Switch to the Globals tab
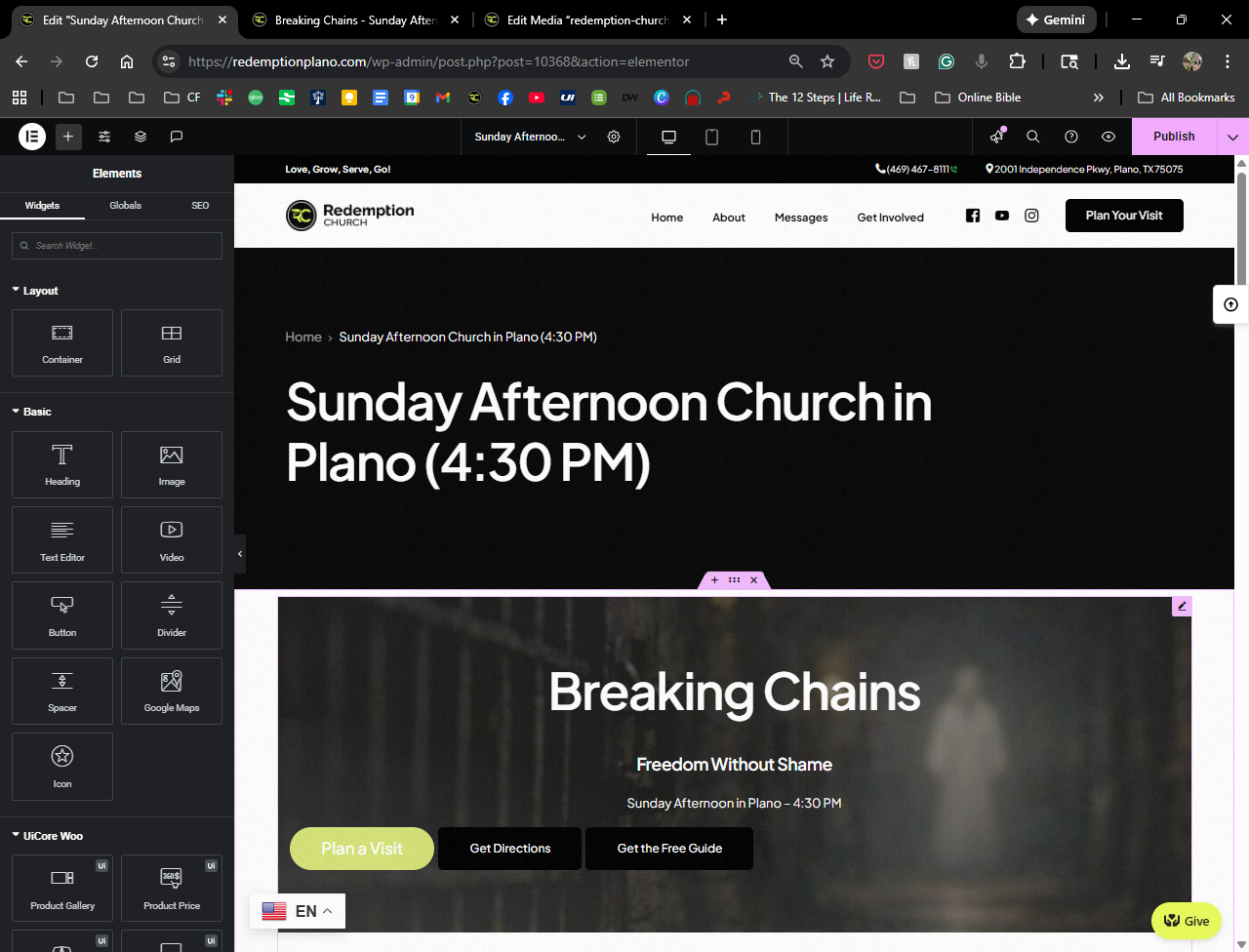Image resolution: width=1249 pixels, height=952 pixels. pos(125,206)
